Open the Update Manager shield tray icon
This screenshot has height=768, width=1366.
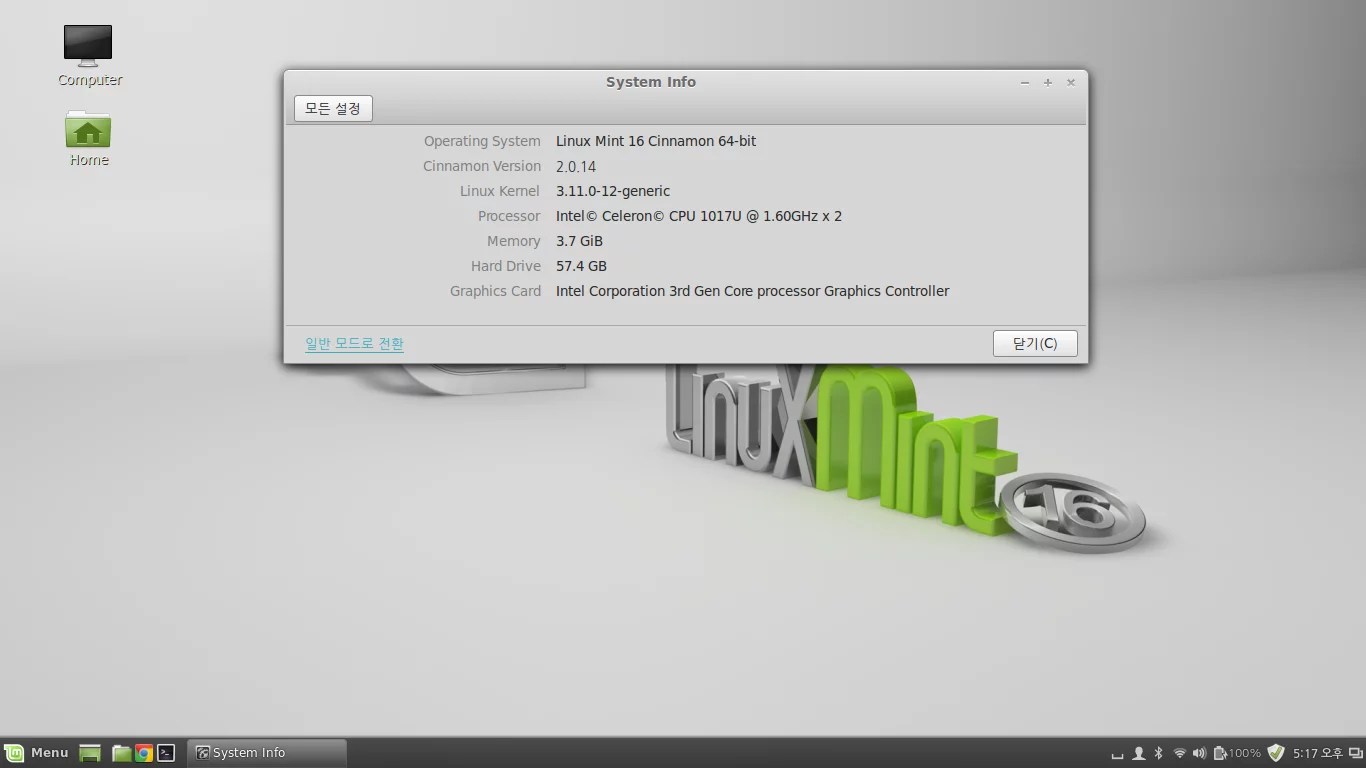pyautogui.click(x=1275, y=752)
